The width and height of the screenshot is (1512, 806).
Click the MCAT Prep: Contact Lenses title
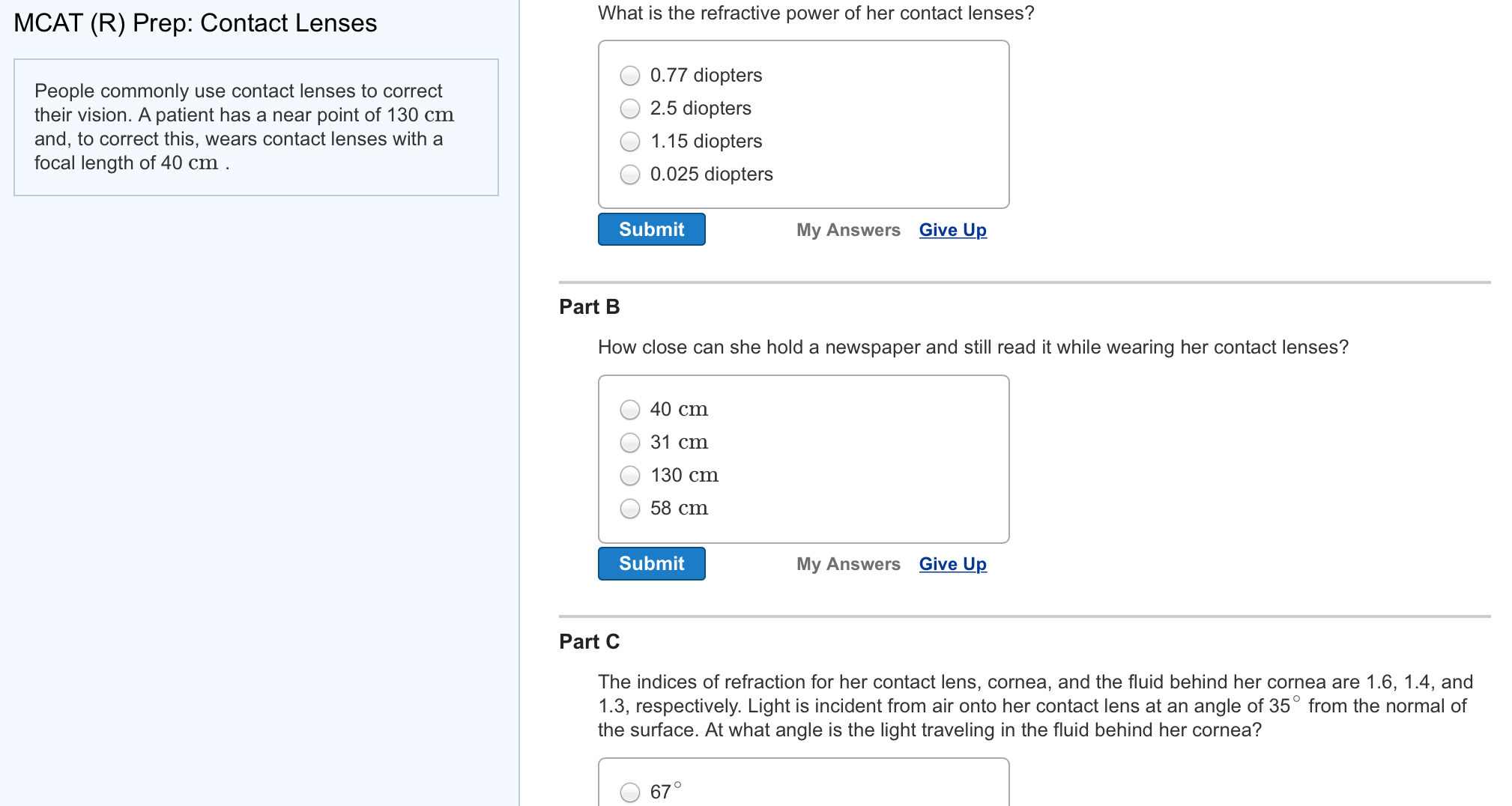click(196, 23)
